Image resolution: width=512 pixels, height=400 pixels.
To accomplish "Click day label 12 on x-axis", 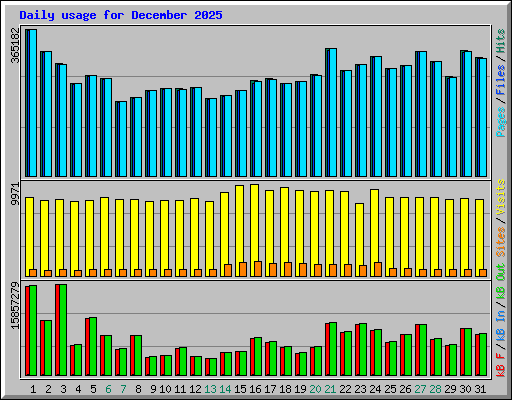I will (x=195, y=389).
